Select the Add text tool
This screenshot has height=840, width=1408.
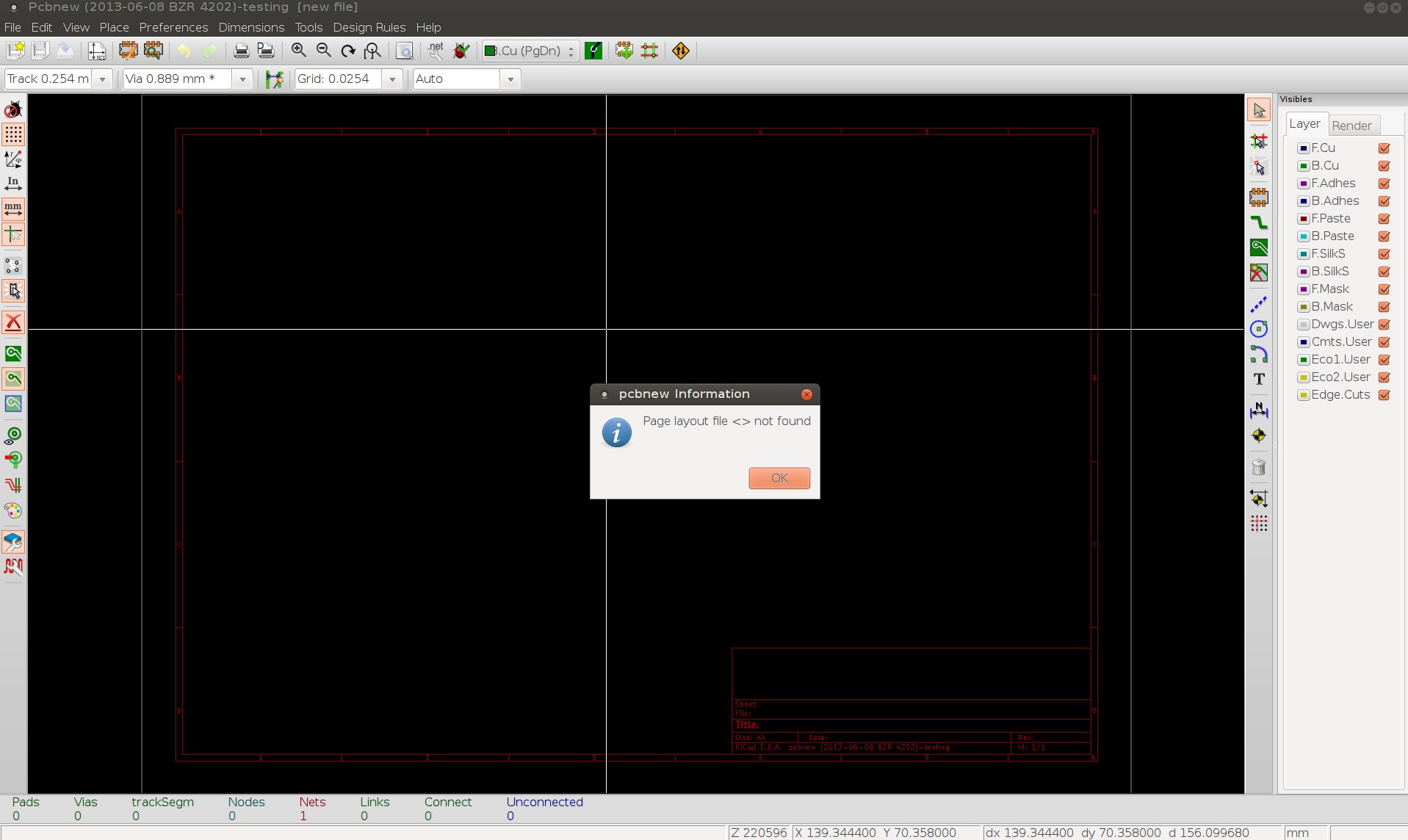(1259, 379)
